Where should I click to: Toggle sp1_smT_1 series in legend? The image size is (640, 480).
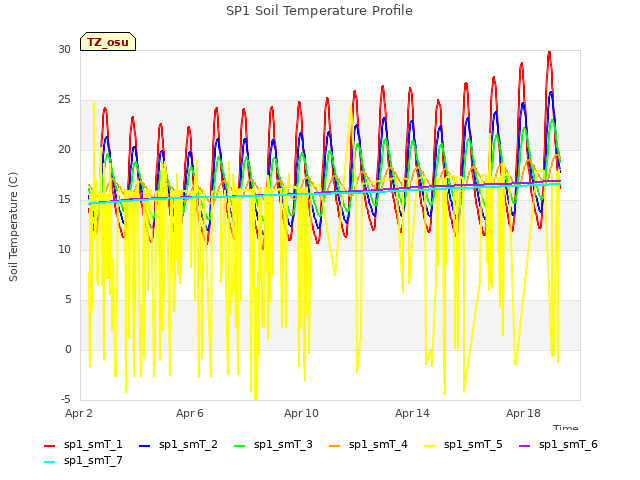click(83, 444)
